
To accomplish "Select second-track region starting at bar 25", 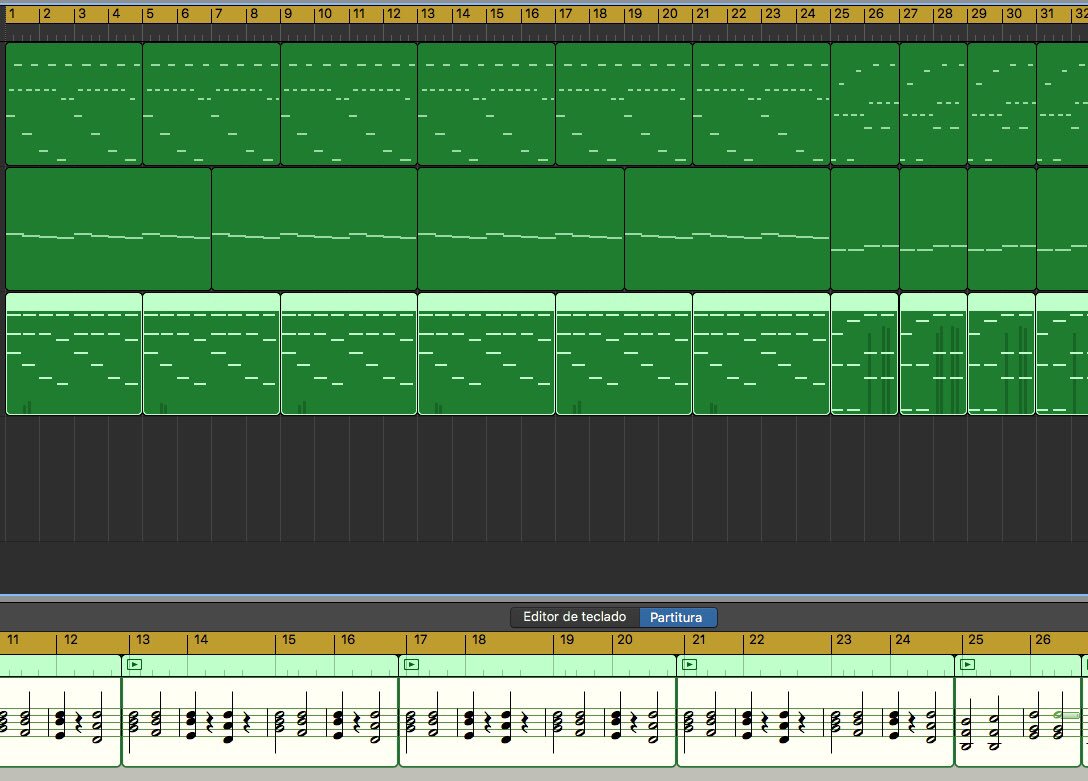I will coord(865,229).
